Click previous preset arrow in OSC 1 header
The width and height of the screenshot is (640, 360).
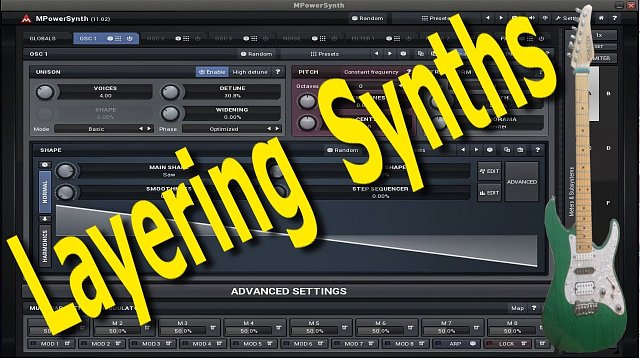point(376,53)
